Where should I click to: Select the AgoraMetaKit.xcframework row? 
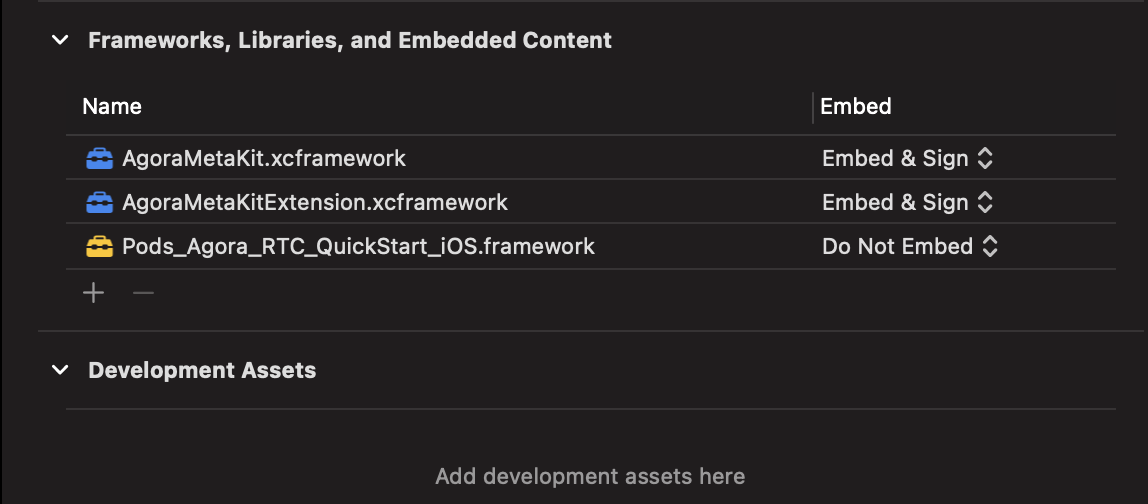tap(591, 158)
